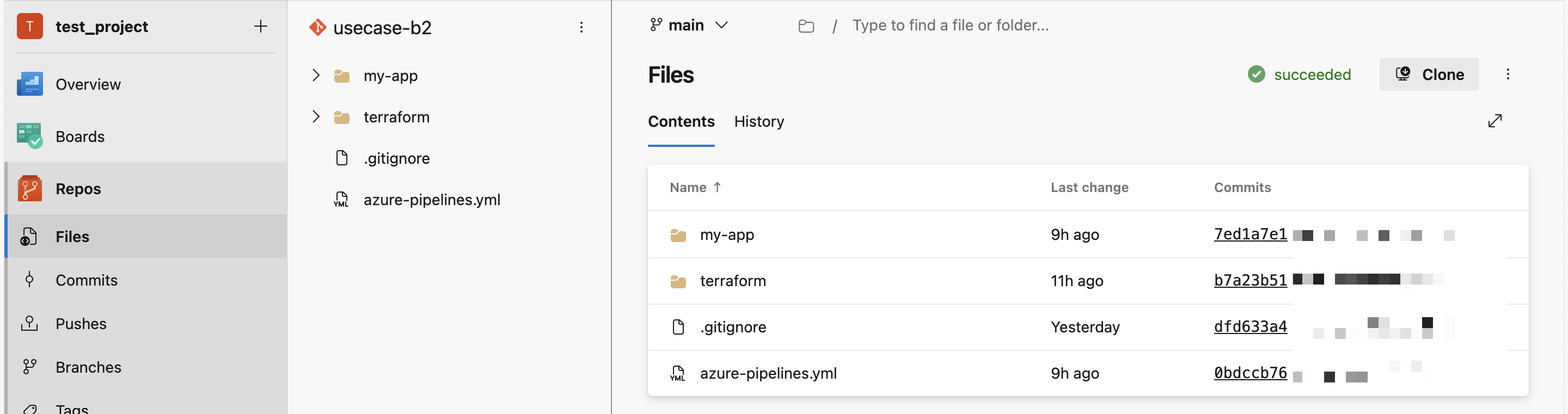Switch to the History tab
1568x414 pixels.
coord(758,121)
